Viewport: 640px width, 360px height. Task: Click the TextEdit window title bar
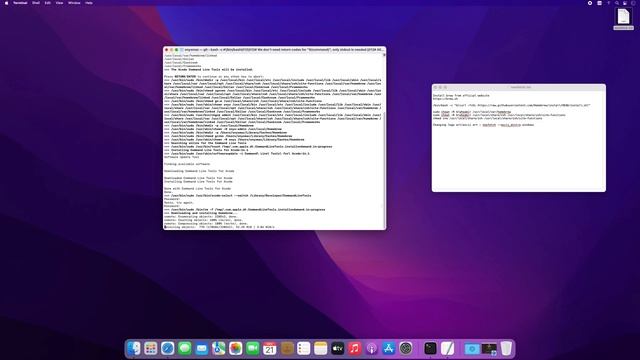[519, 87]
